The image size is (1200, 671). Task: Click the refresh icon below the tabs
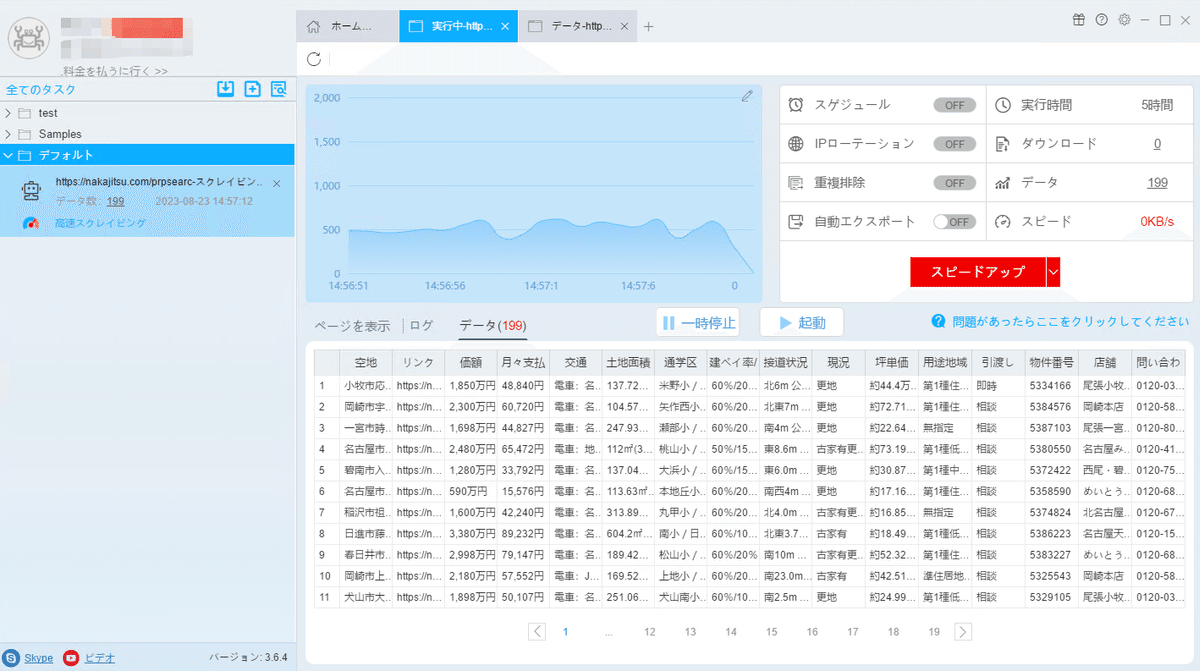tap(314, 59)
